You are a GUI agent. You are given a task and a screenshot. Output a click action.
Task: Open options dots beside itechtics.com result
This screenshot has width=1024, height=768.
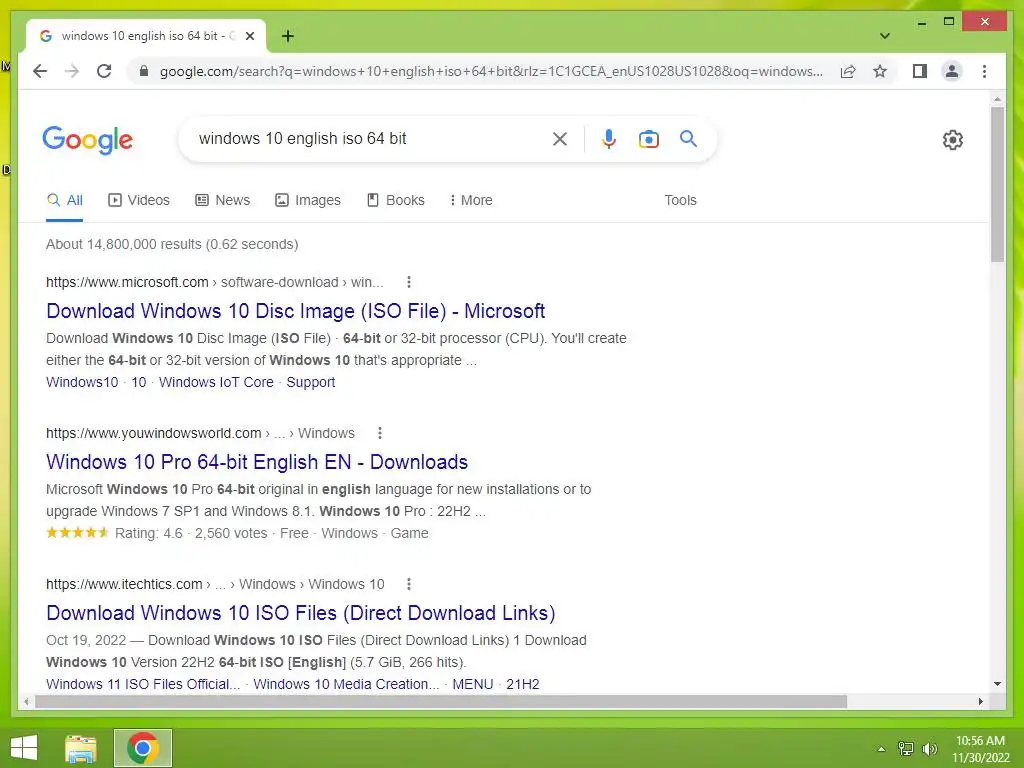click(x=409, y=584)
